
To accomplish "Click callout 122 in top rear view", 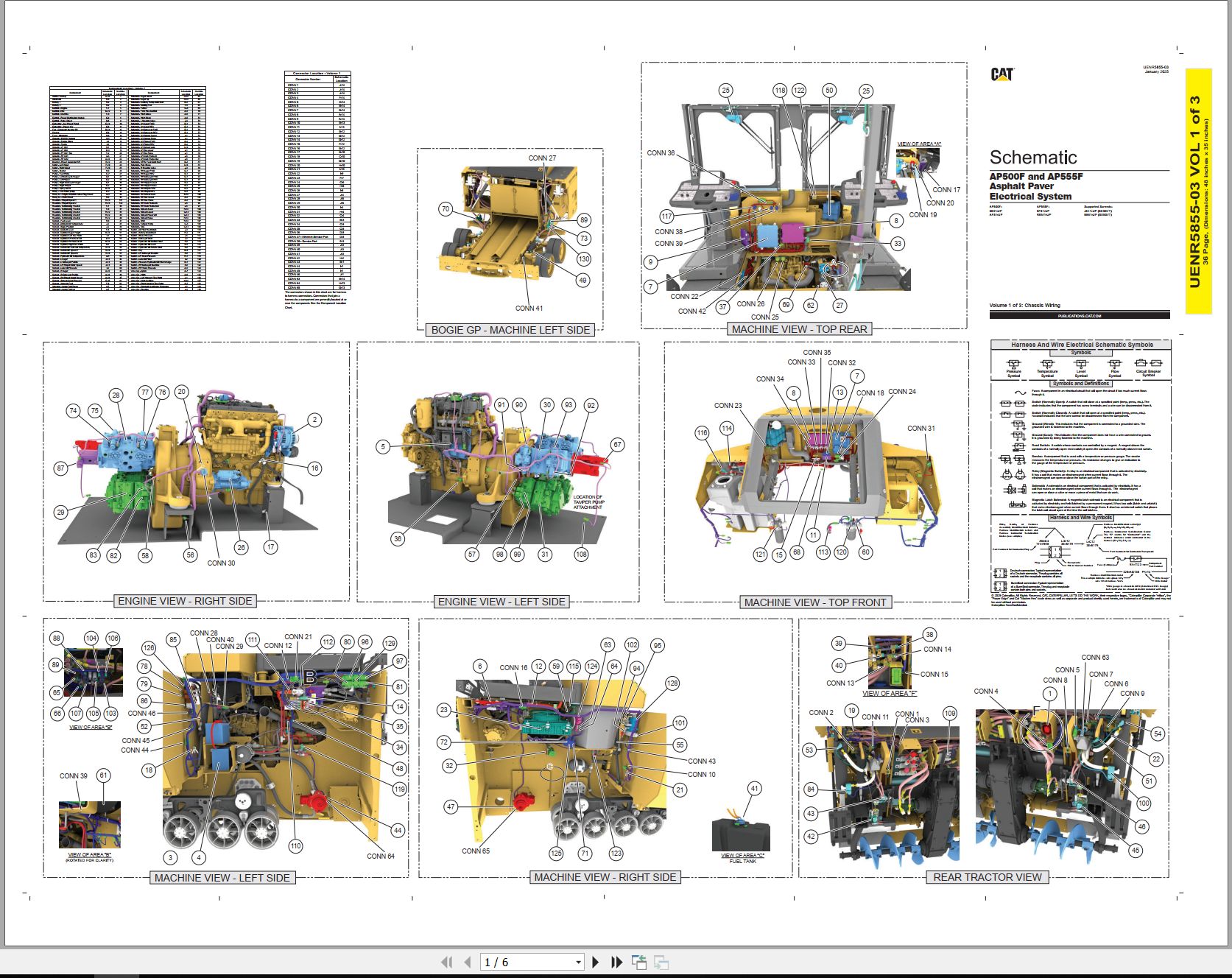I will [800, 91].
